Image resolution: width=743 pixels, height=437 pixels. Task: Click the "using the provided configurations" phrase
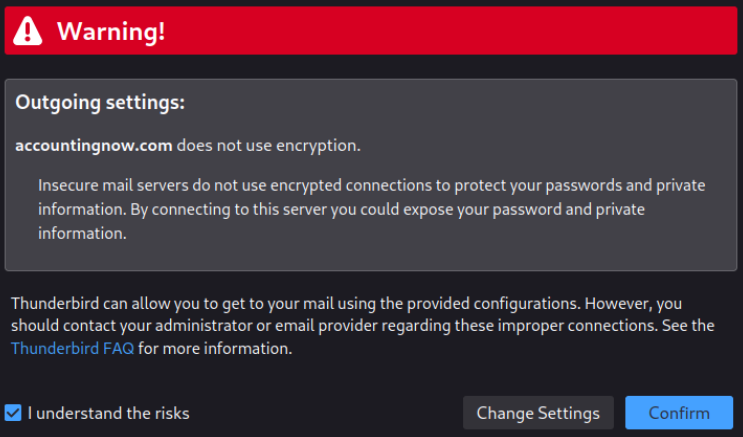(458, 302)
